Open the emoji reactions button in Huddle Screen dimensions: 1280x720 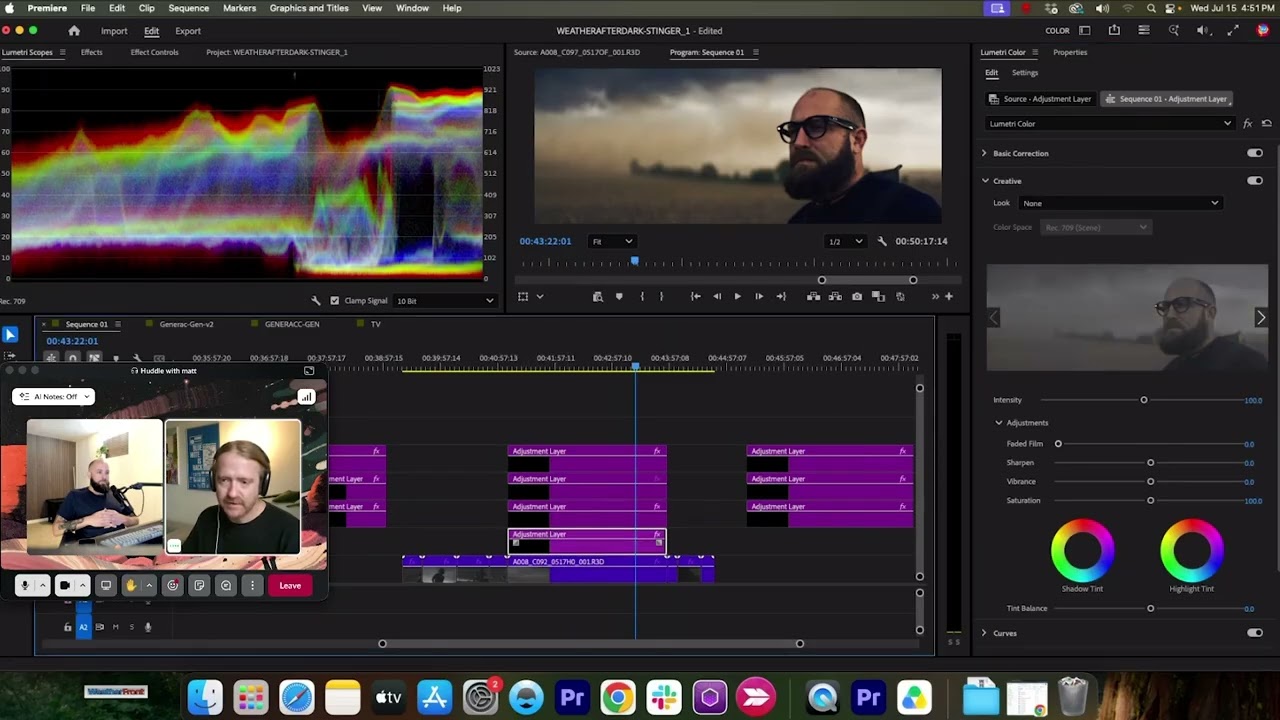(x=173, y=585)
